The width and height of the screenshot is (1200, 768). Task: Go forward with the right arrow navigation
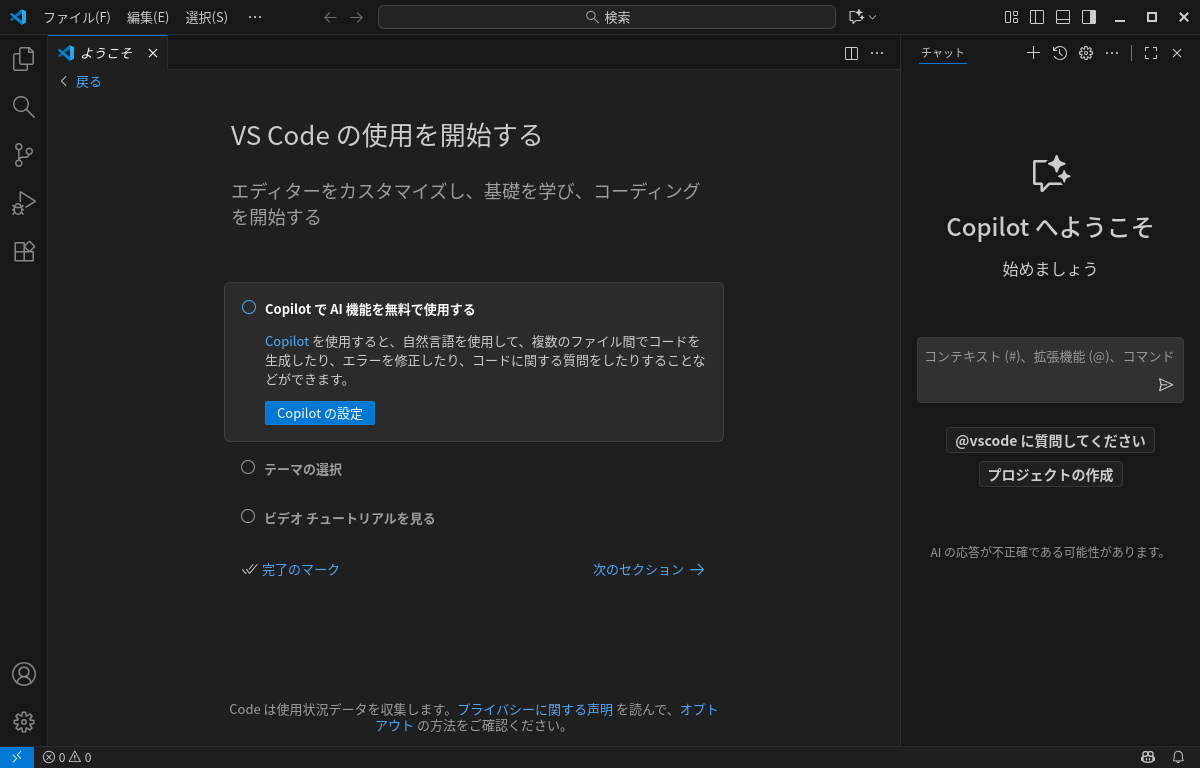(x=357, y=17)
